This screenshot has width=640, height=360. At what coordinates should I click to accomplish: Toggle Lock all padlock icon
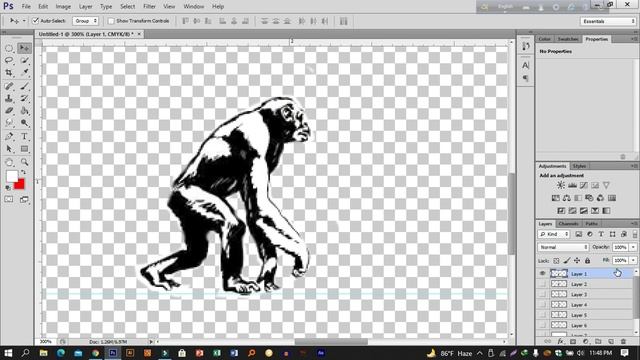pyautogui.click(x=587, y=260)
